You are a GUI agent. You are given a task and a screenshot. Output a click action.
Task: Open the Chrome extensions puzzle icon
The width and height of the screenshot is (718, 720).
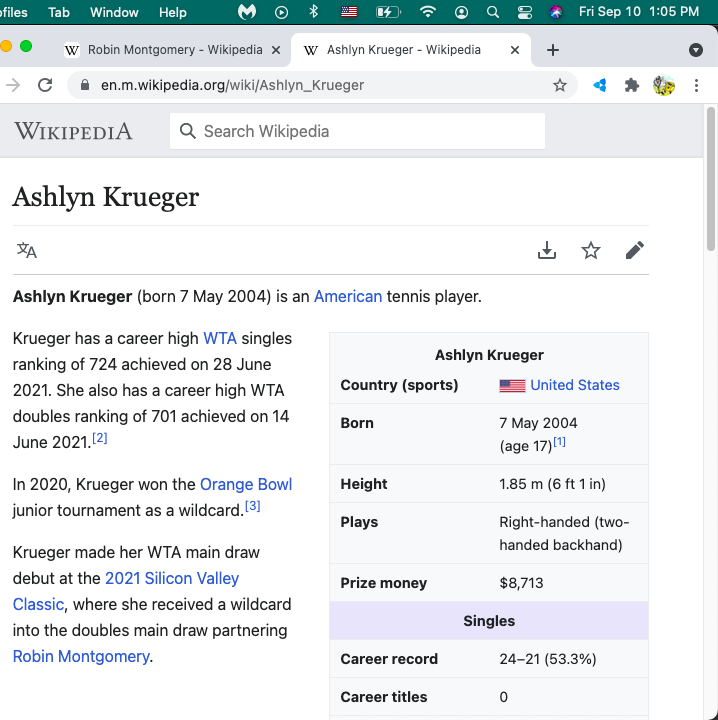(x=632, y=86)
